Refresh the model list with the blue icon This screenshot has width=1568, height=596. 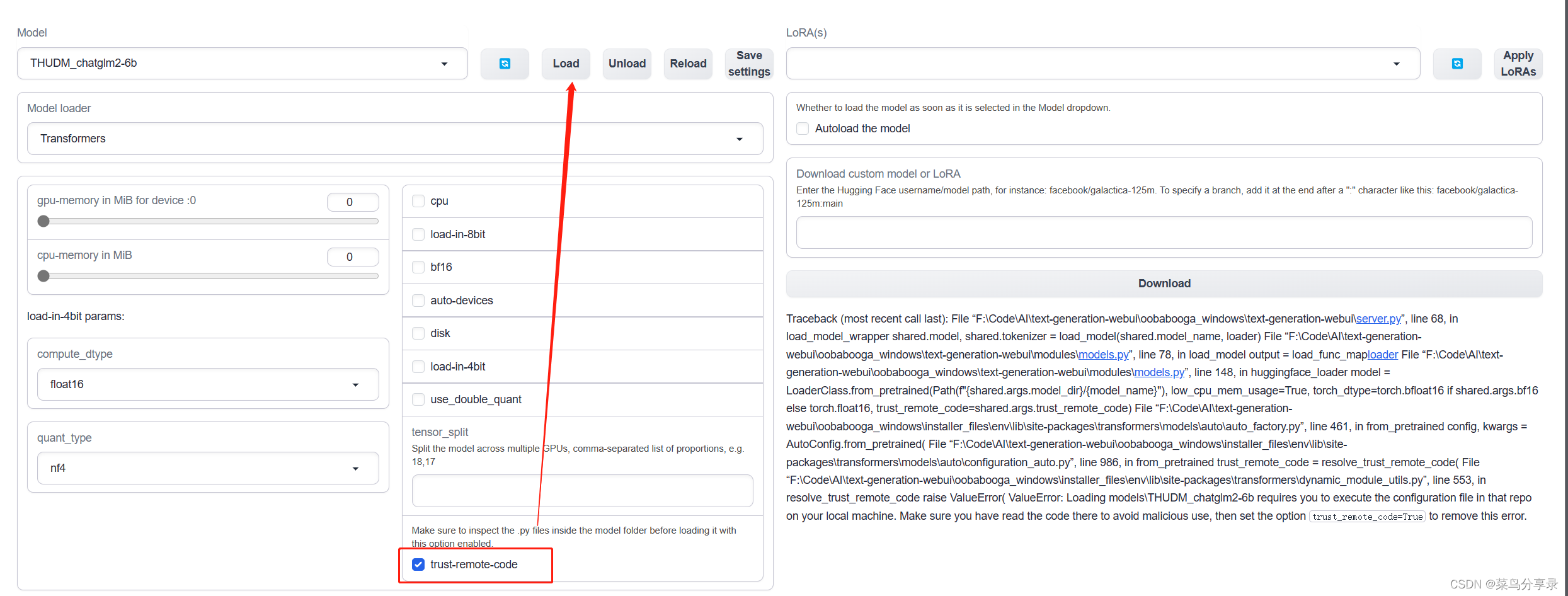pyautogui.click(x=505, y=64)
